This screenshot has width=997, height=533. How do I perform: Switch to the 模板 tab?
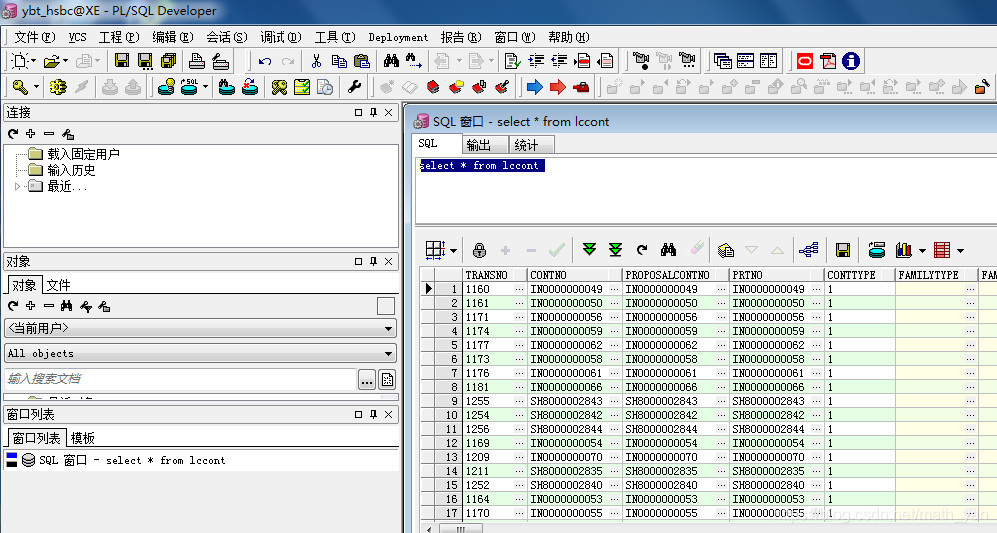tap(83, 438)
